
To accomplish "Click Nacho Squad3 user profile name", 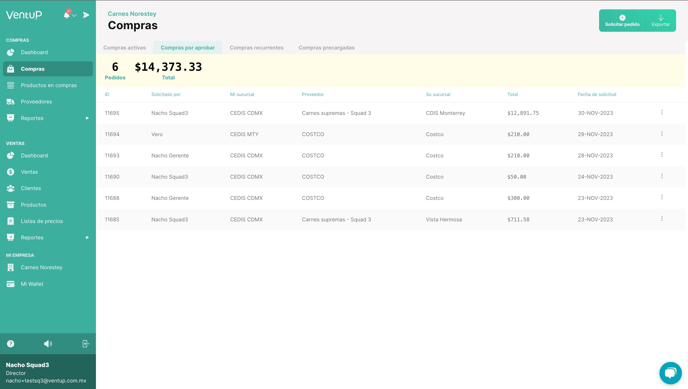I will click(27, 365).
